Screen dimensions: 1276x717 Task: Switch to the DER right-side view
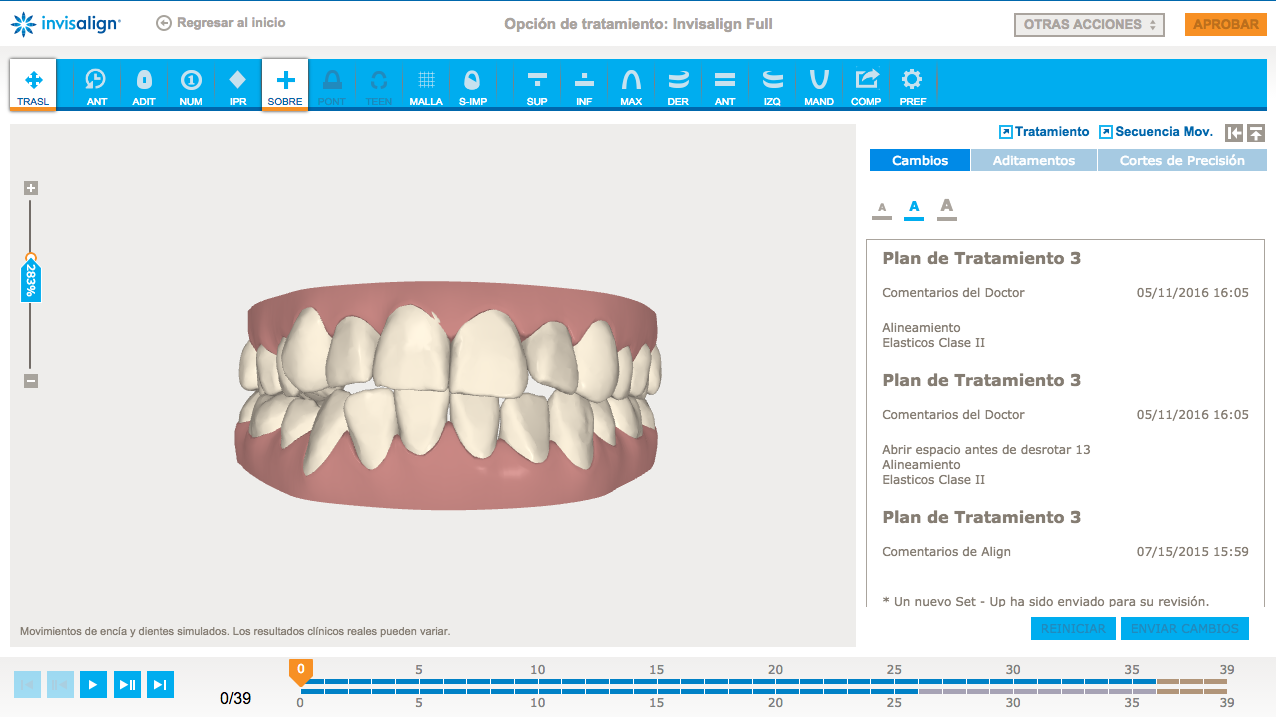pyautogui.click(x=678, y=85)
